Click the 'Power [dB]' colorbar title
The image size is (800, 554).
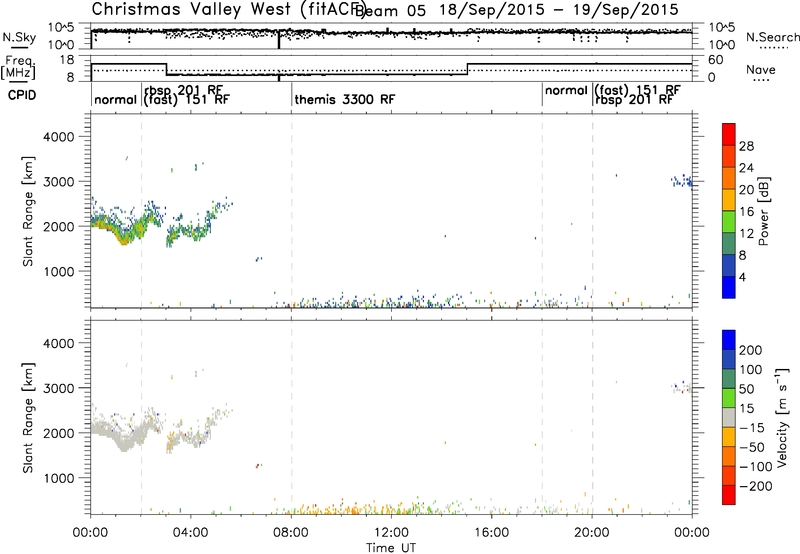[763, 211]
